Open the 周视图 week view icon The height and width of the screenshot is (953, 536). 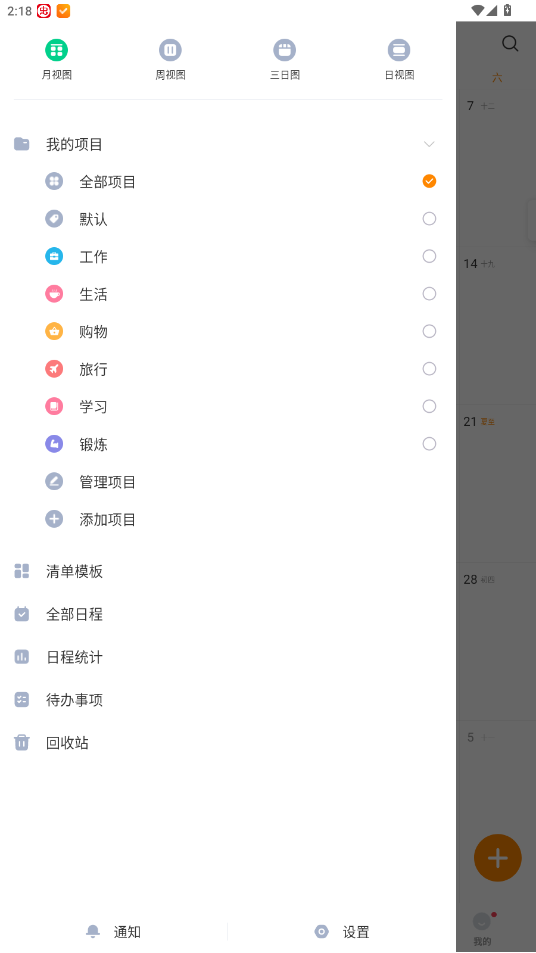[x=170, y=50]
